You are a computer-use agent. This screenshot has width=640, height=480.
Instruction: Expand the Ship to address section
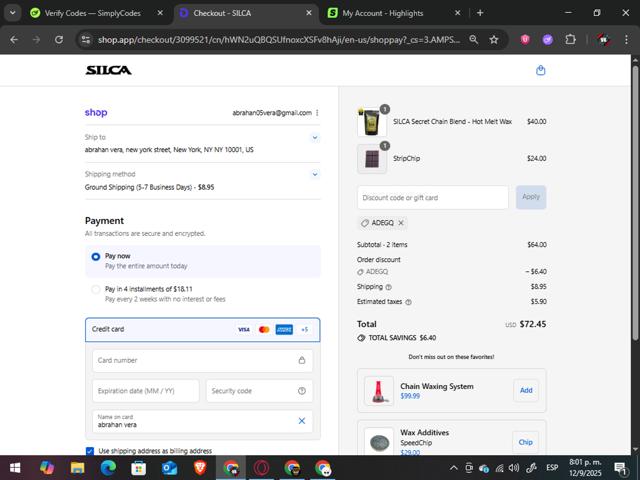coord(315,138)
